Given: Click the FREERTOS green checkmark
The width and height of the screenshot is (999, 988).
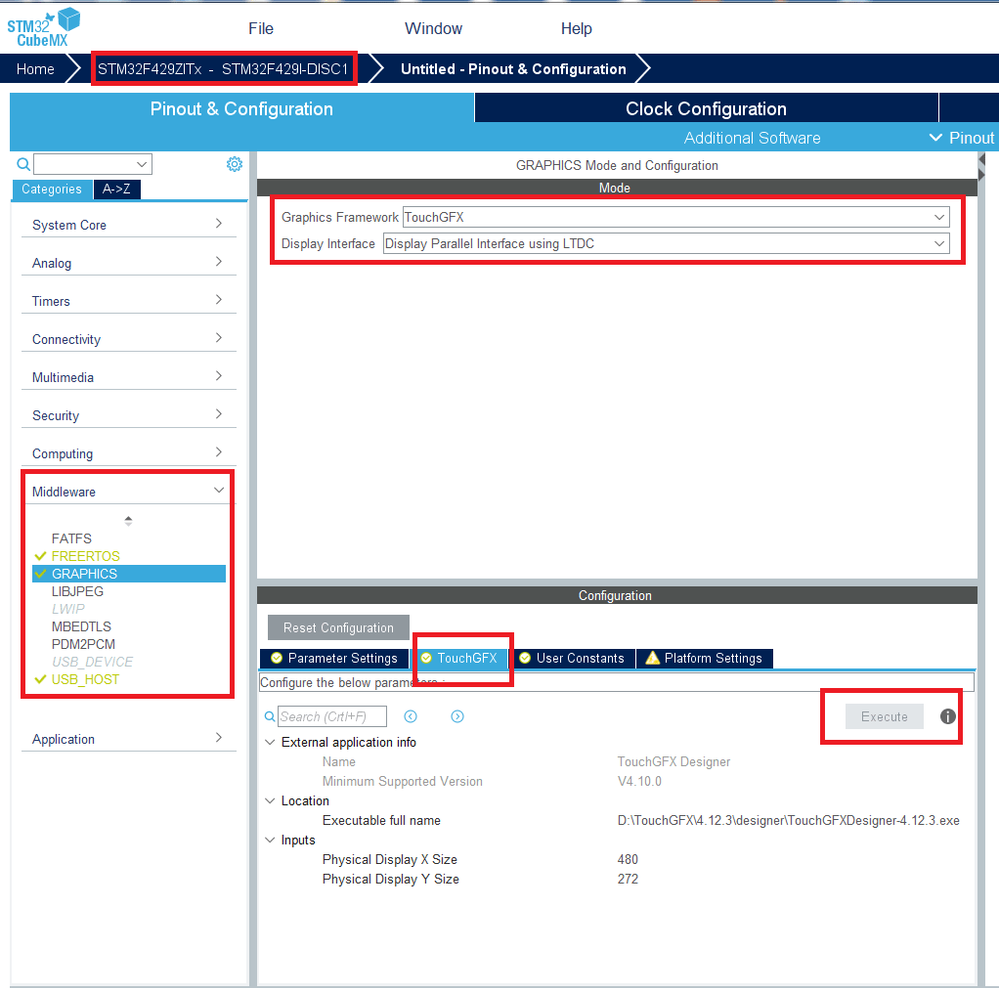Looking at the screenshot, I should click(x=41, y=556).
